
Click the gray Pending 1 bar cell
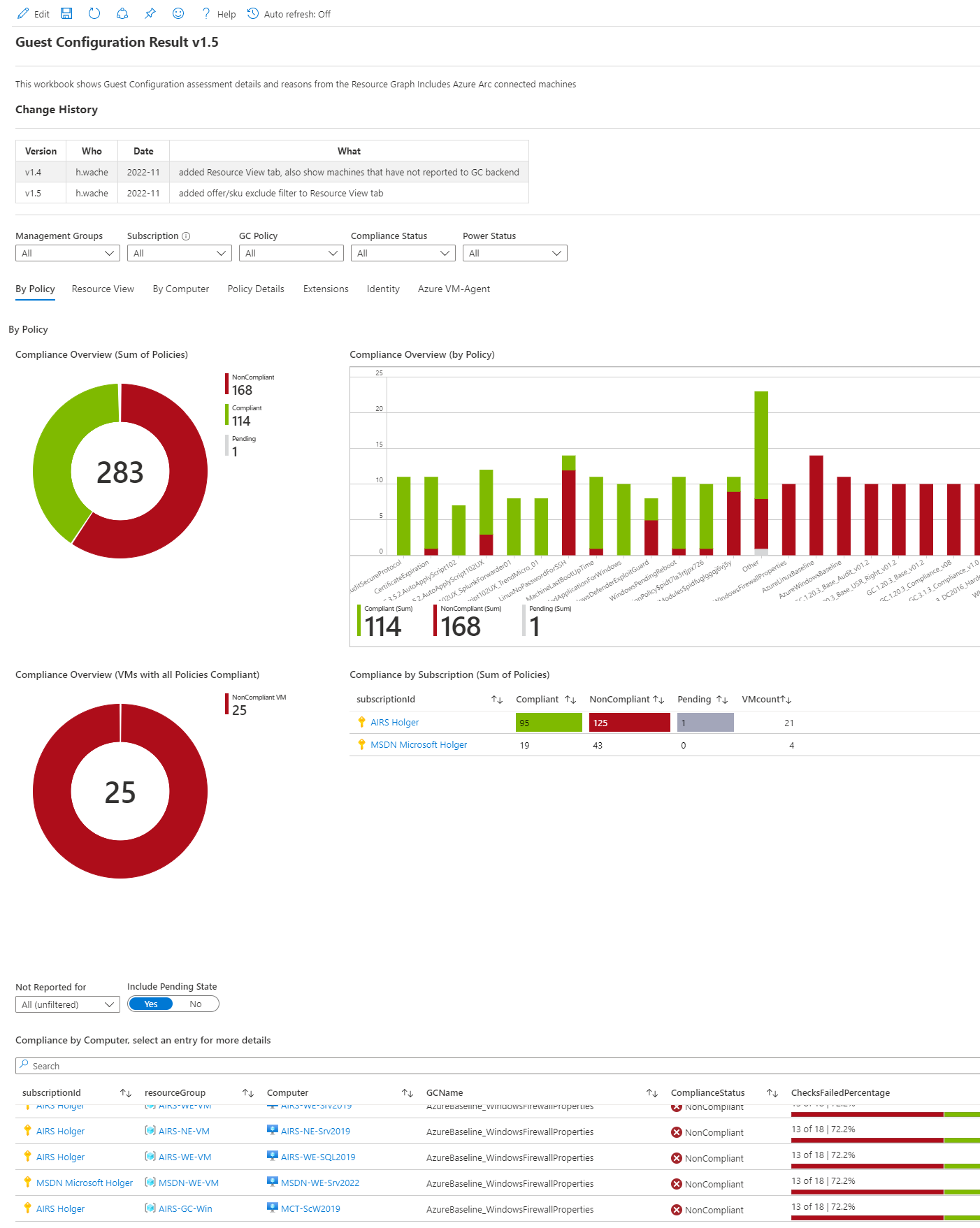pos(705,723)
